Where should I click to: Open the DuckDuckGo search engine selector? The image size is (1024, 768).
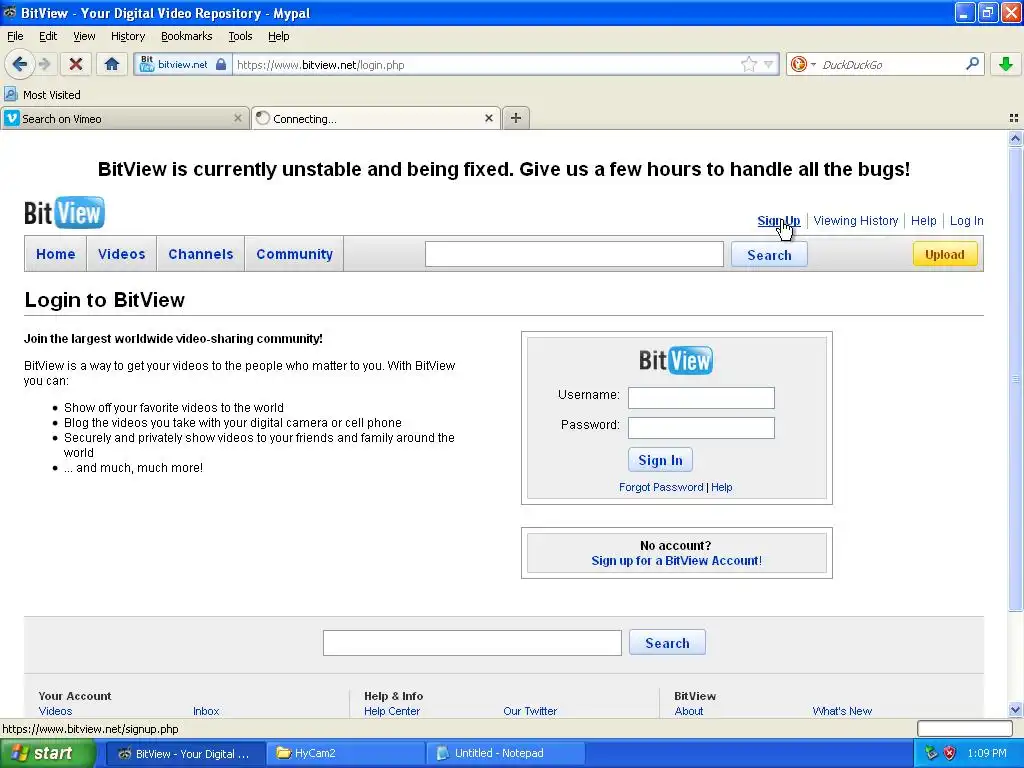click(803, 64)
